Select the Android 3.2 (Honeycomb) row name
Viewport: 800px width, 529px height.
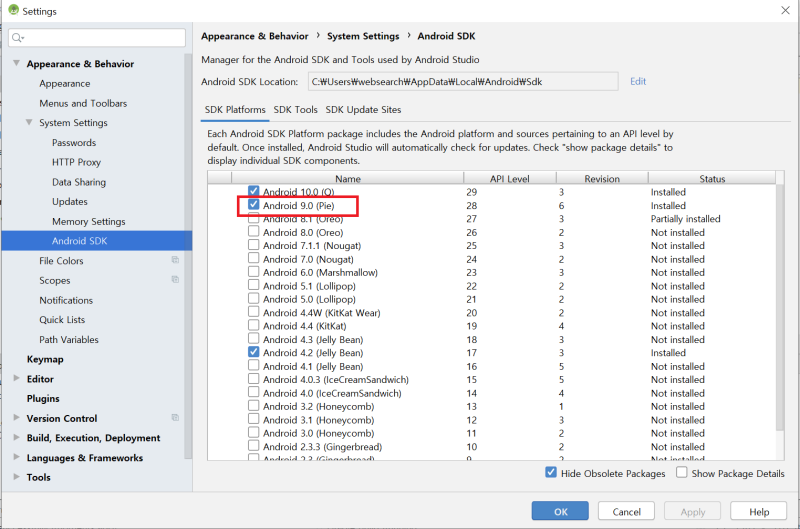pyautogui.click(x=318, y=407)
